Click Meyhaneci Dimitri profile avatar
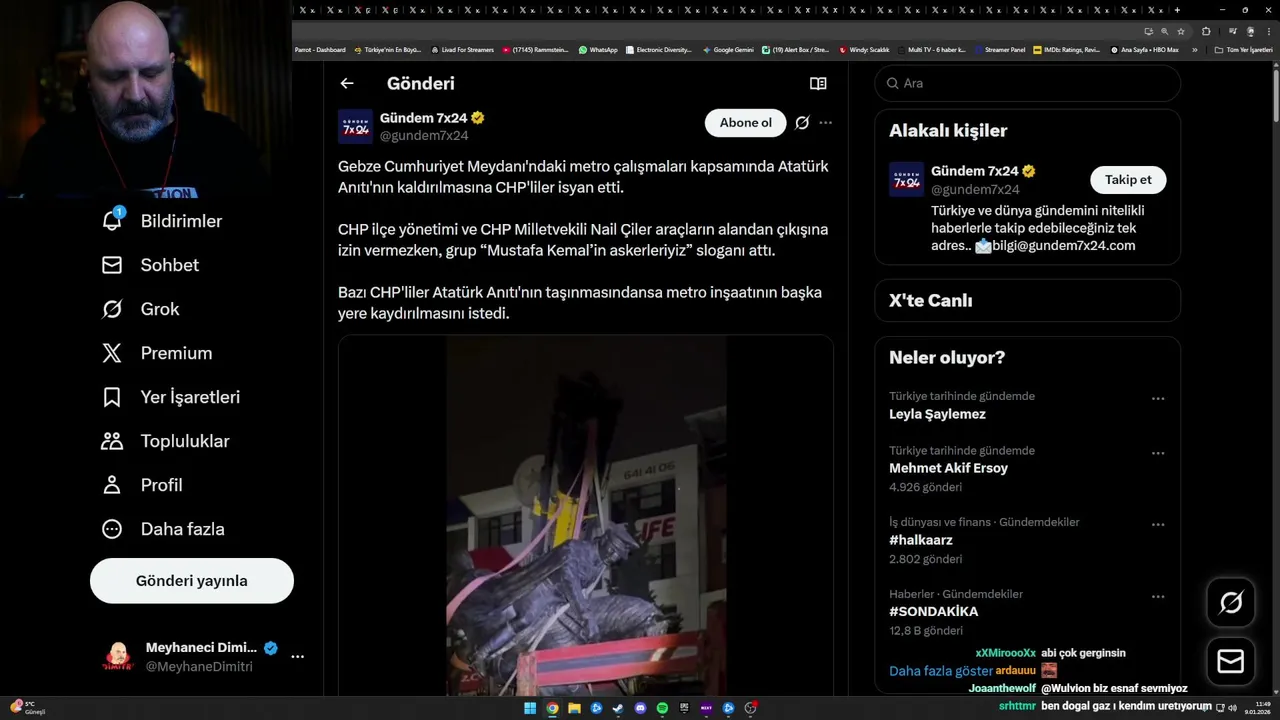 click(118, 657)
